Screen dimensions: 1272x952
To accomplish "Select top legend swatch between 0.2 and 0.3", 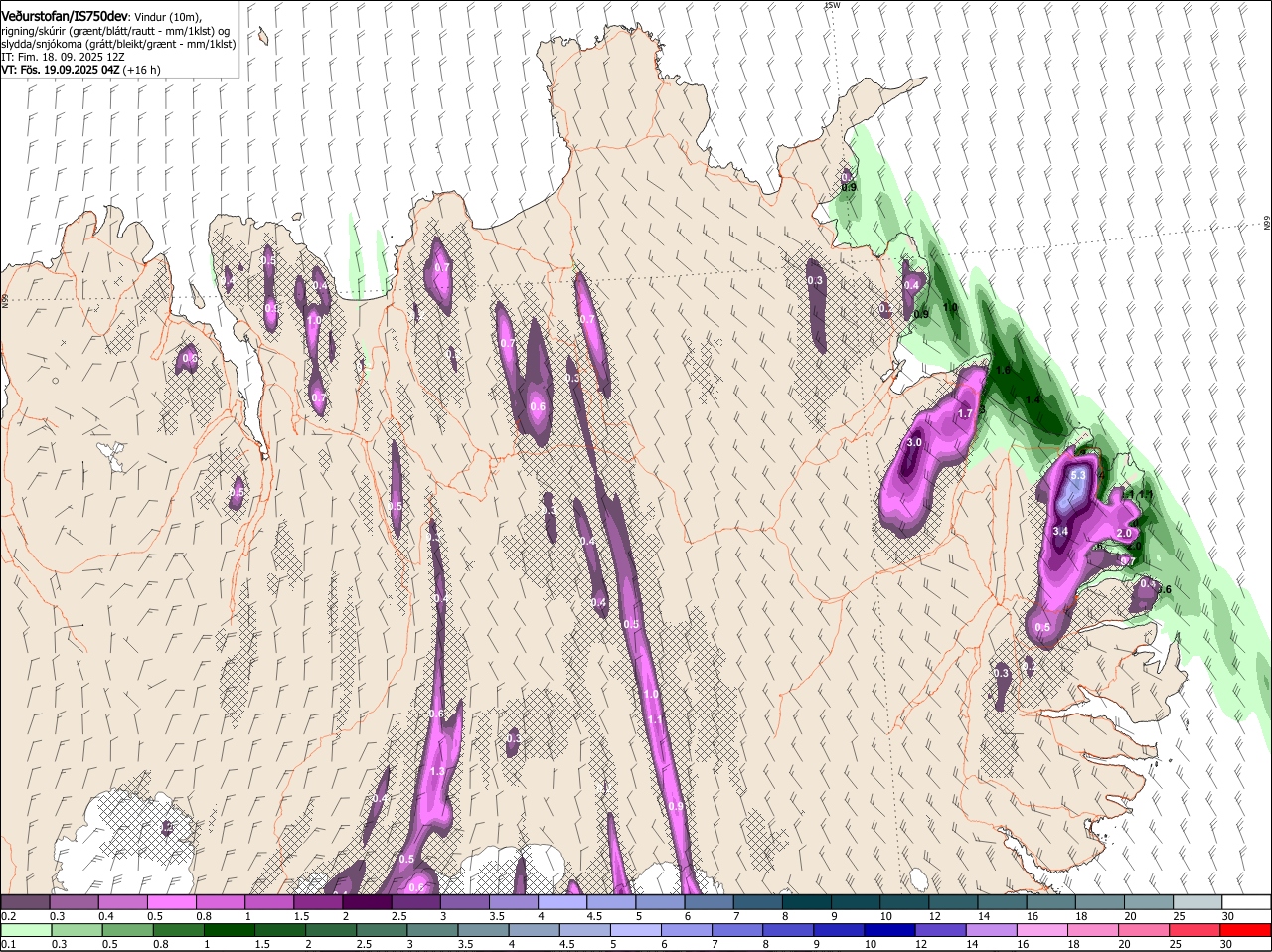I will coord(25,902).
